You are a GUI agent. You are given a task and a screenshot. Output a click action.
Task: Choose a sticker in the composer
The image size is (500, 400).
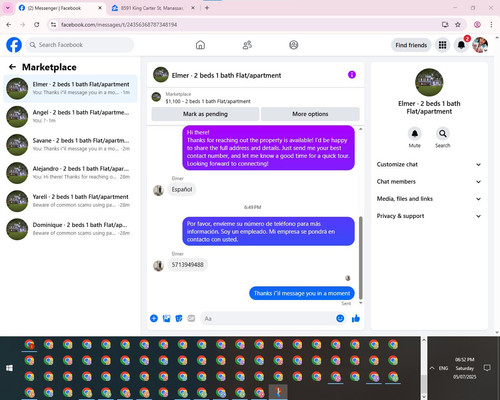(x=179, y=318)
